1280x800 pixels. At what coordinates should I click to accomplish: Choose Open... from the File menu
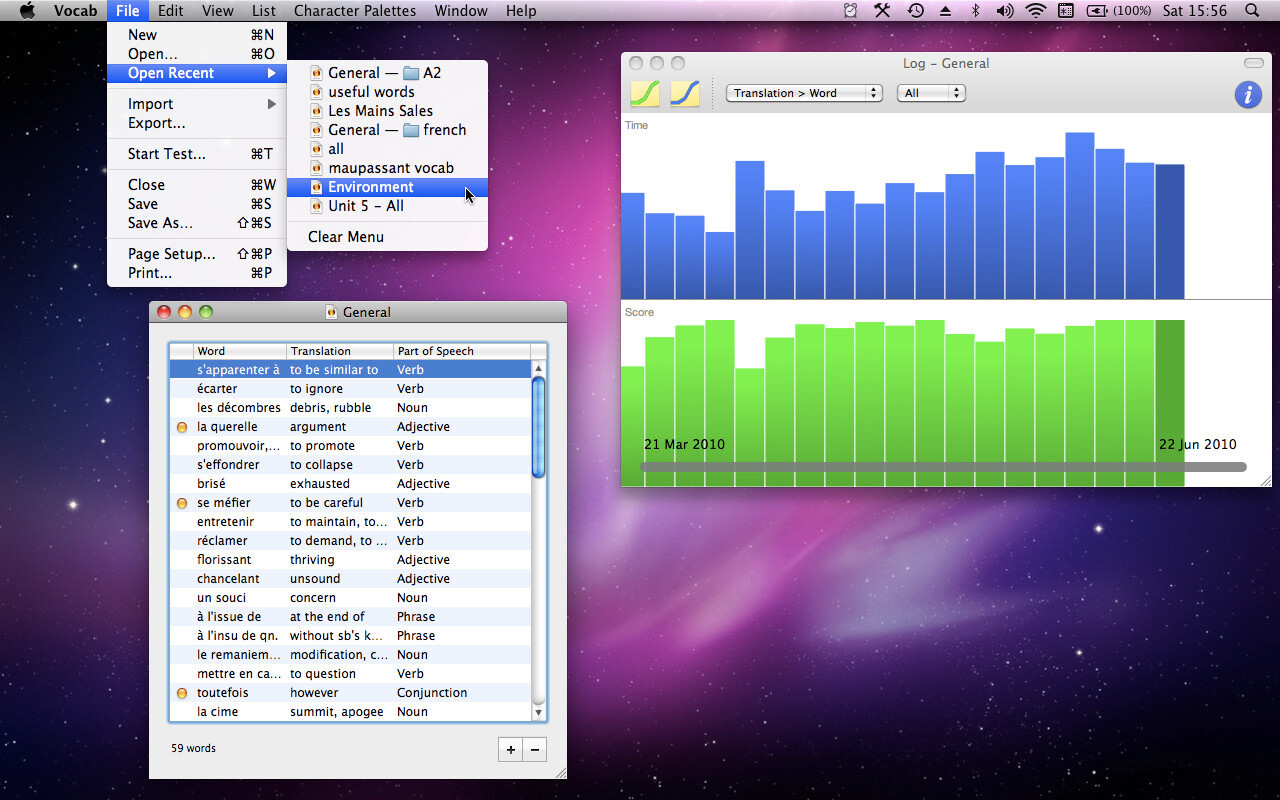(x=197, y=54)
